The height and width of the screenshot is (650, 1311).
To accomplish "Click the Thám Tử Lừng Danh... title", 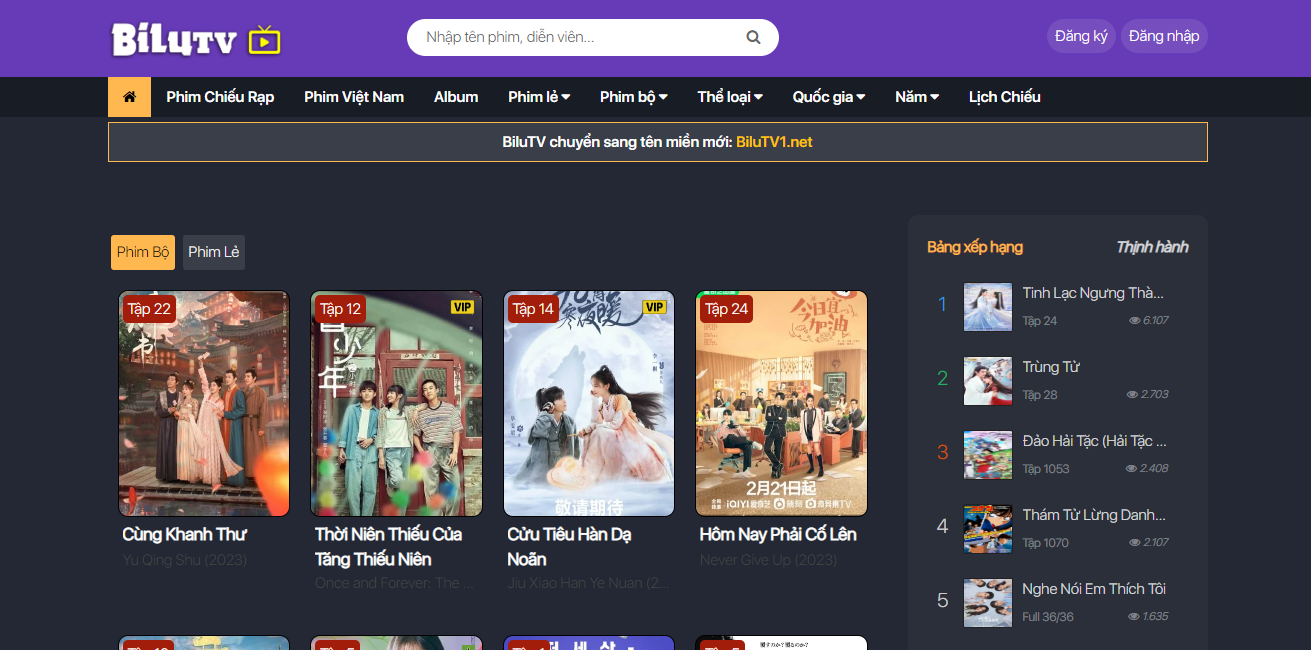I will [1094, 515].
